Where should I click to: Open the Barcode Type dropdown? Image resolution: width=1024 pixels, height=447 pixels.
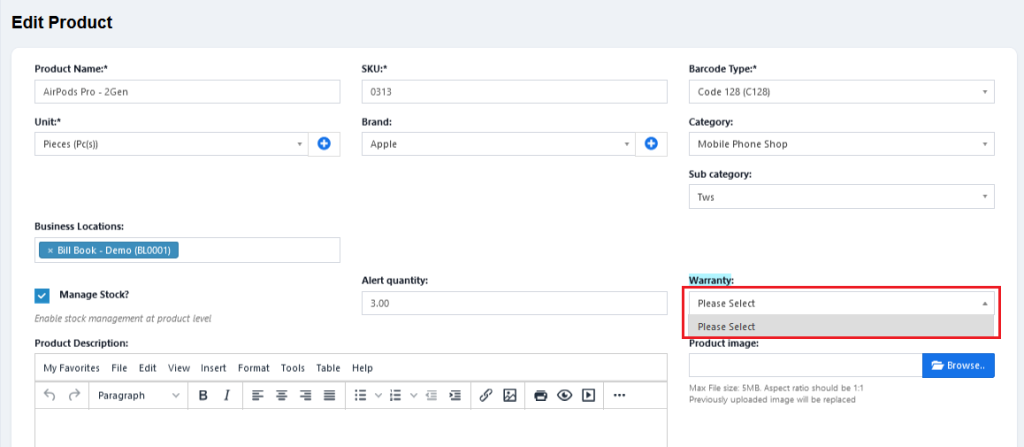(841, 92)
